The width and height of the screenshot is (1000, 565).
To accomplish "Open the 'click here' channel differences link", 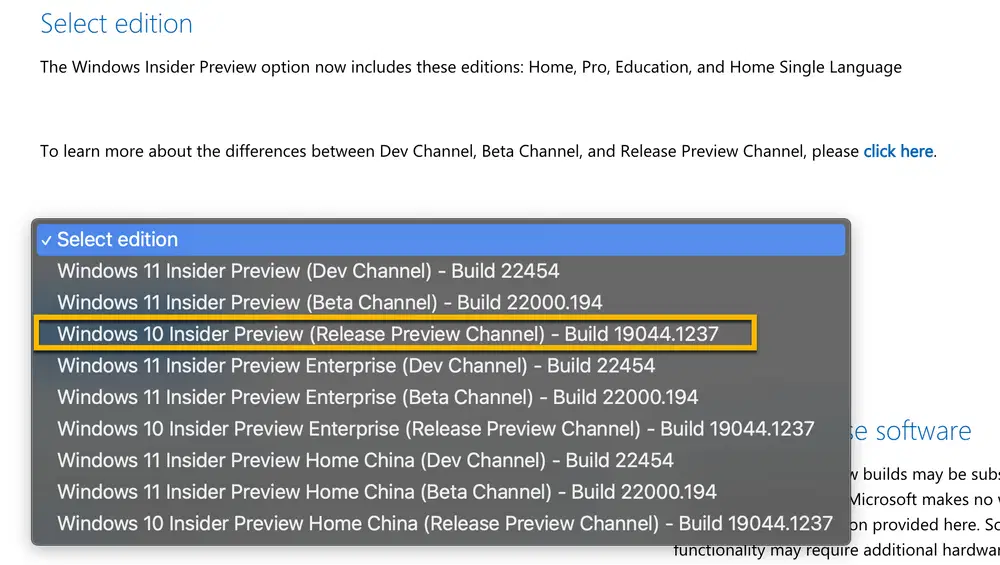I will 898,151.
